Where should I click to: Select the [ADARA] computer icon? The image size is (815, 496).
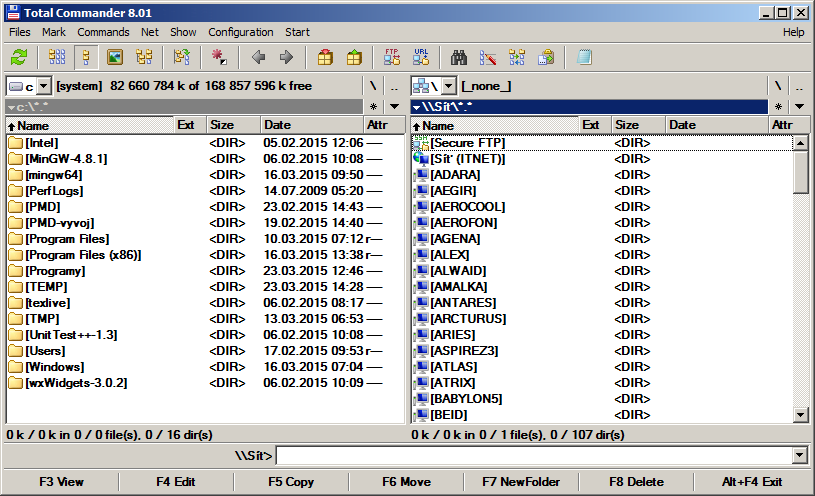pos(420,175)
